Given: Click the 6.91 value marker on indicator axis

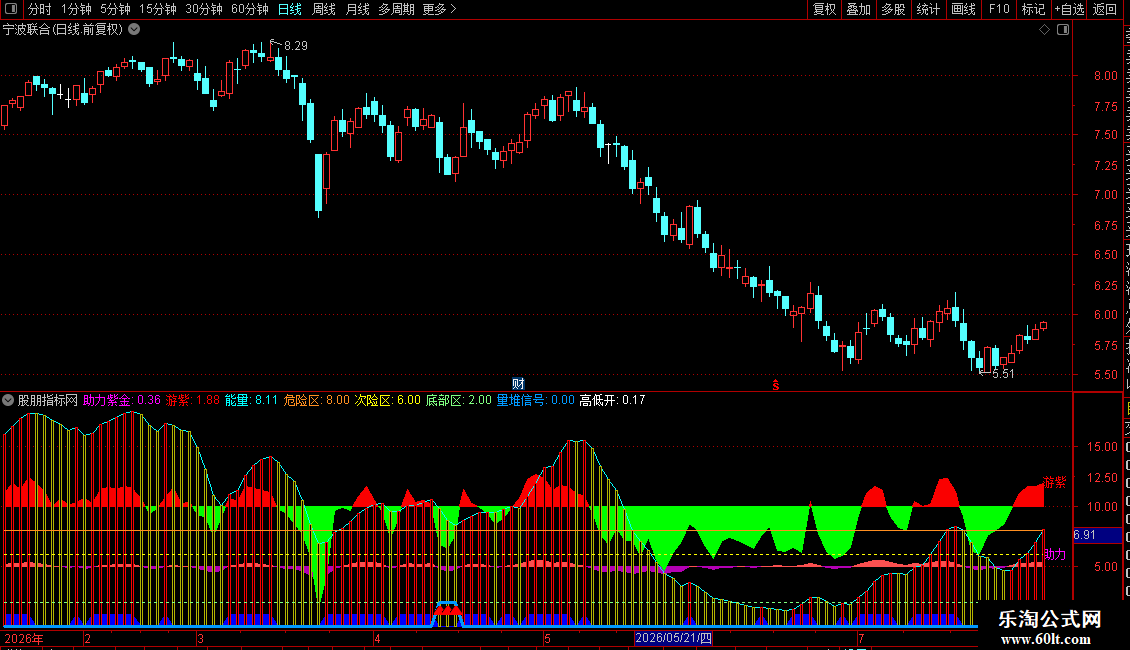Looking at the screenshot, I should [1097, 535].
